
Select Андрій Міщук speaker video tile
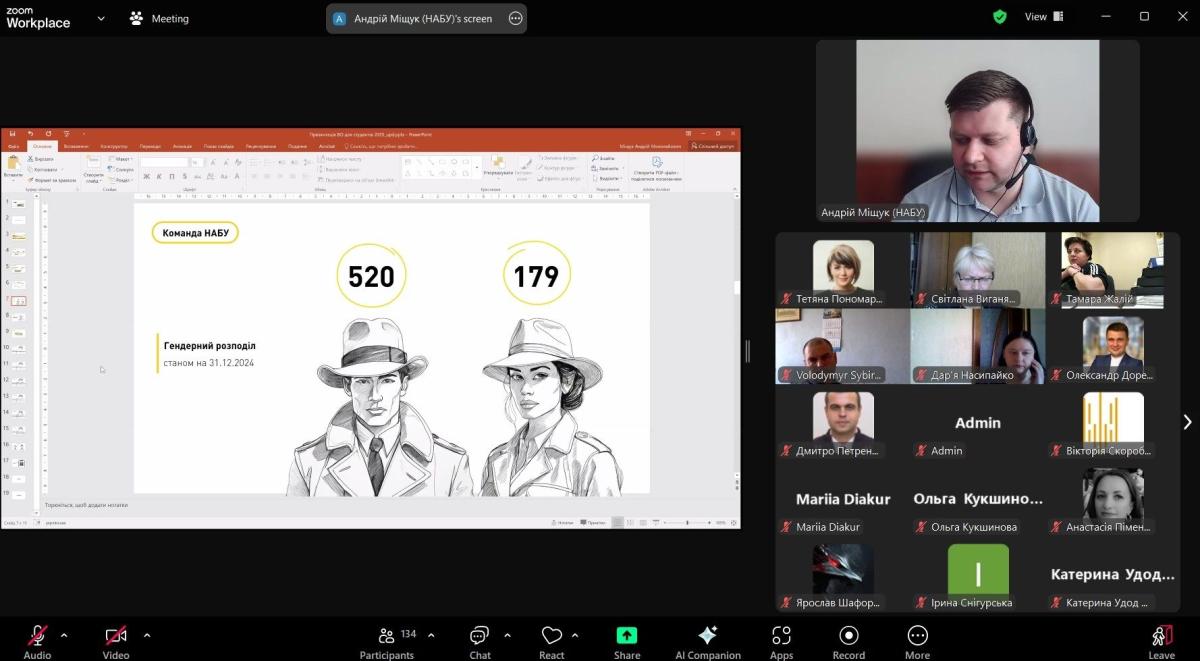977,130
